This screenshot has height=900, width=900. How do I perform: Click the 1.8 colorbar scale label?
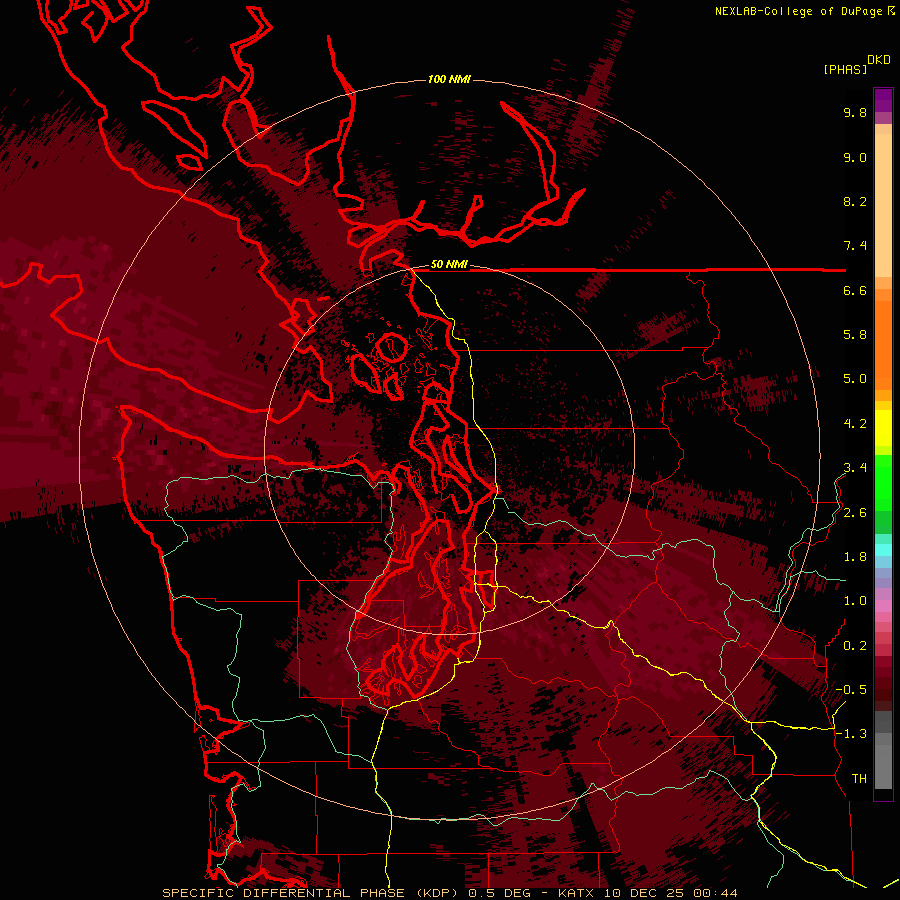click(x=855, y=557)
